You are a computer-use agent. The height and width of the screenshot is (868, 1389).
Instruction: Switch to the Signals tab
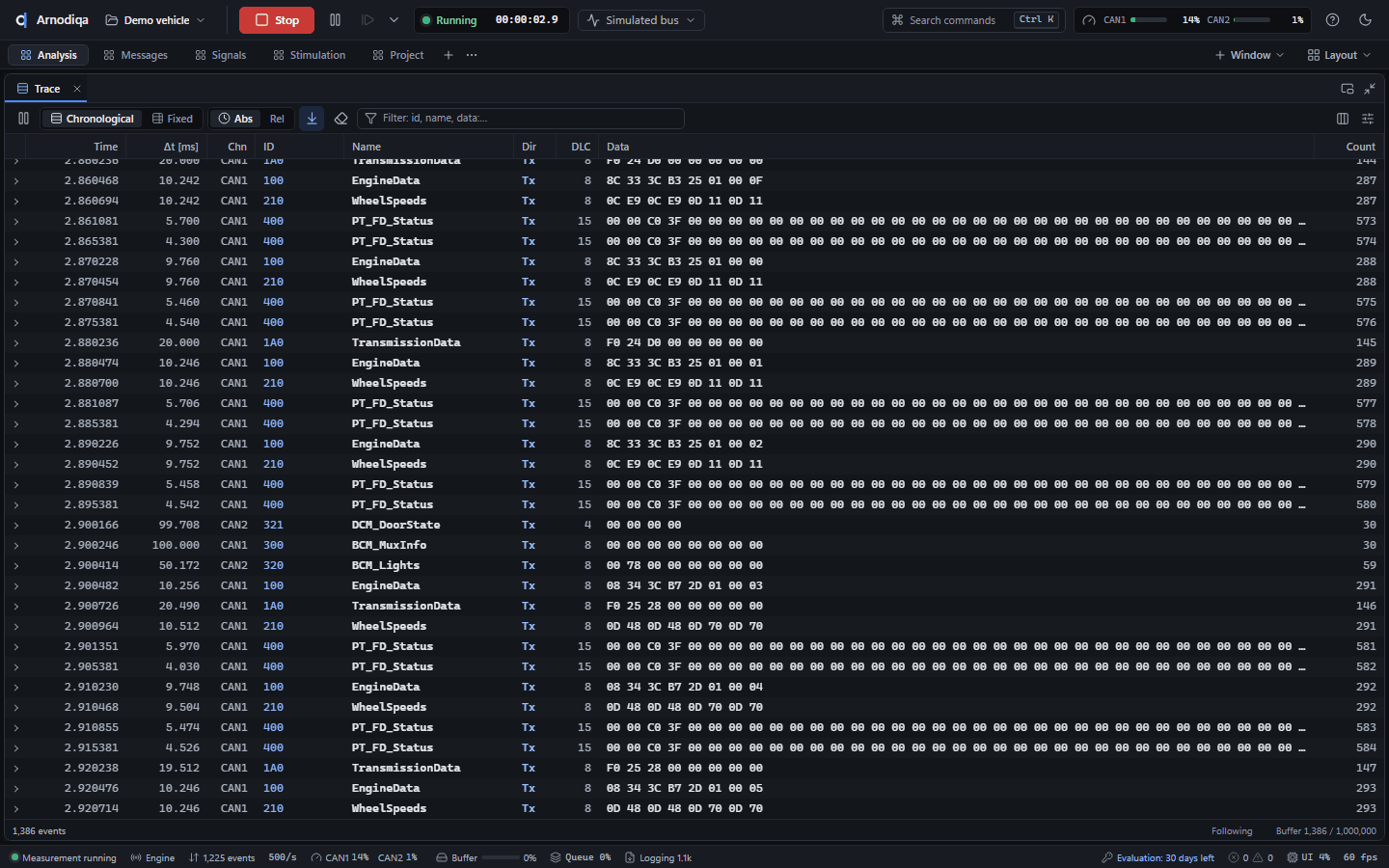click(x=221, y=55)
